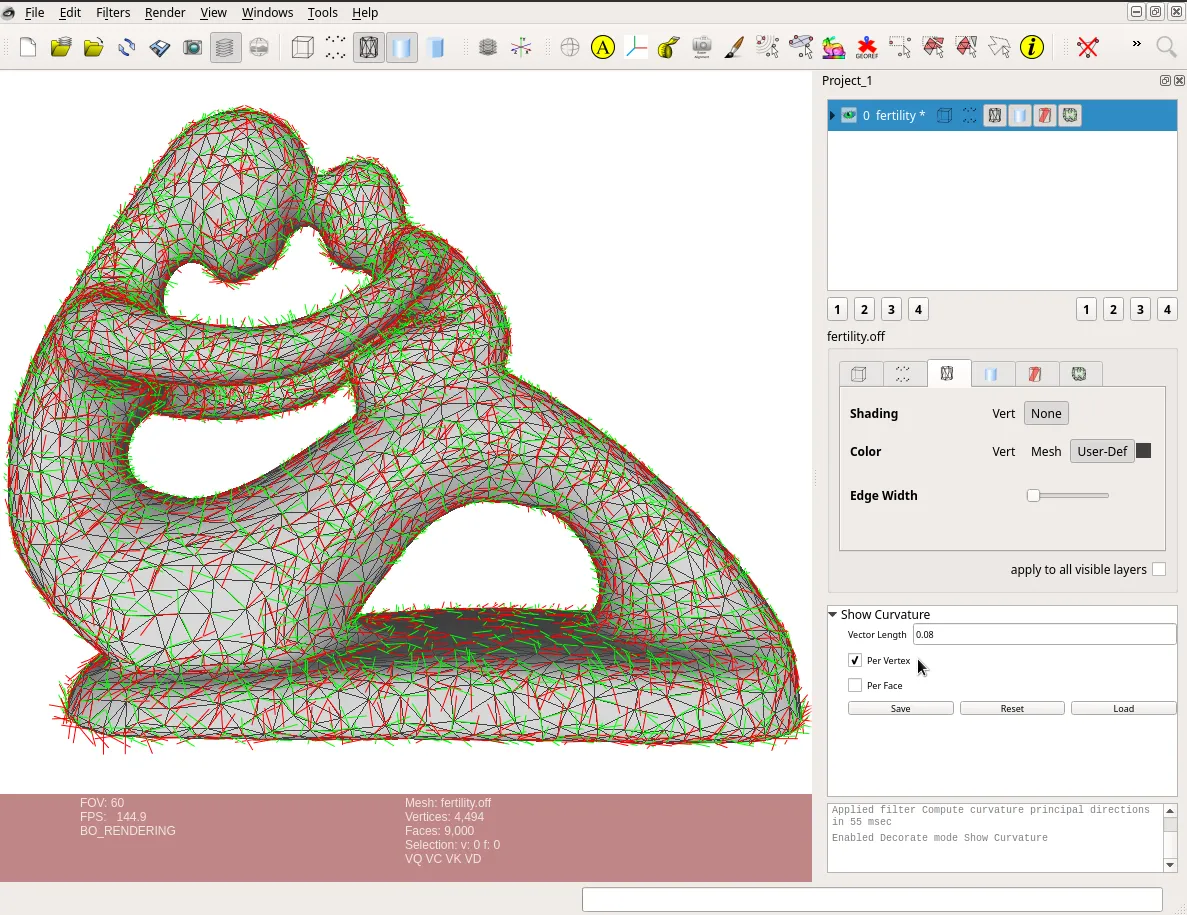1187x915 pixels.
Task: Select the Z-Painting brush tool
Action: pos(734,47)
